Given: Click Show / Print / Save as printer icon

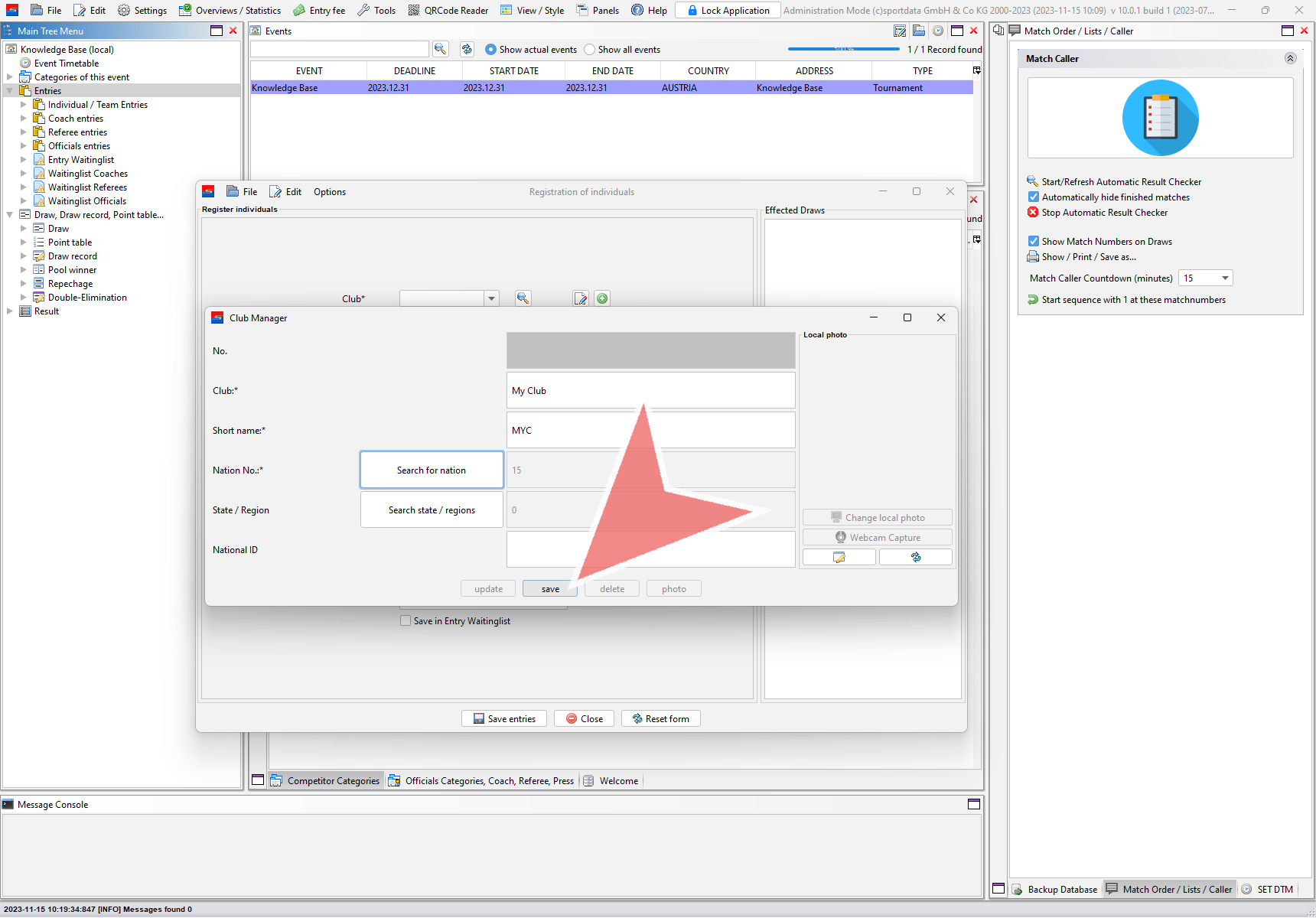Looking at the screenshot, I should (1033, 257).
